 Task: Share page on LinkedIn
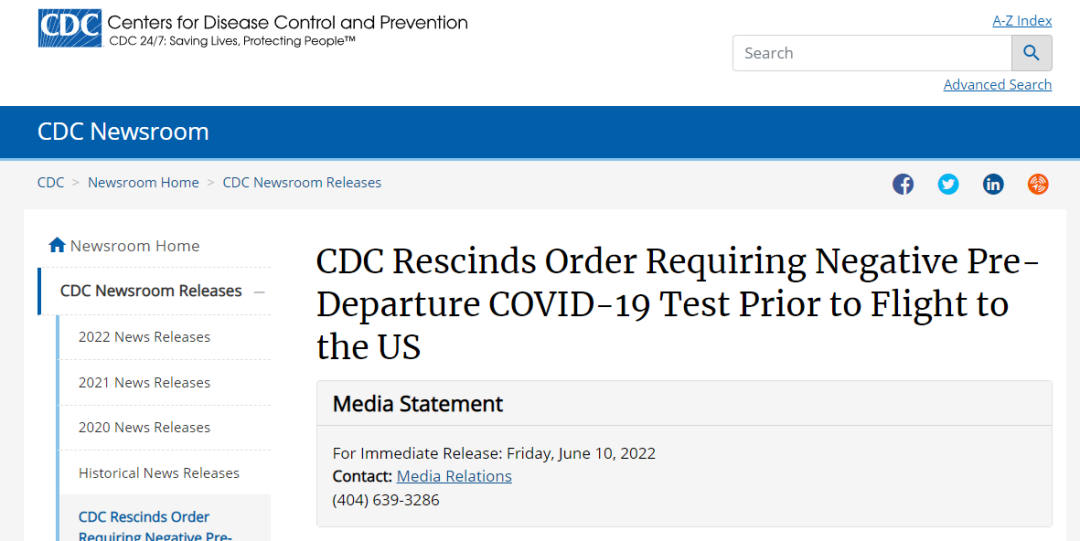[x=993, y=184]
